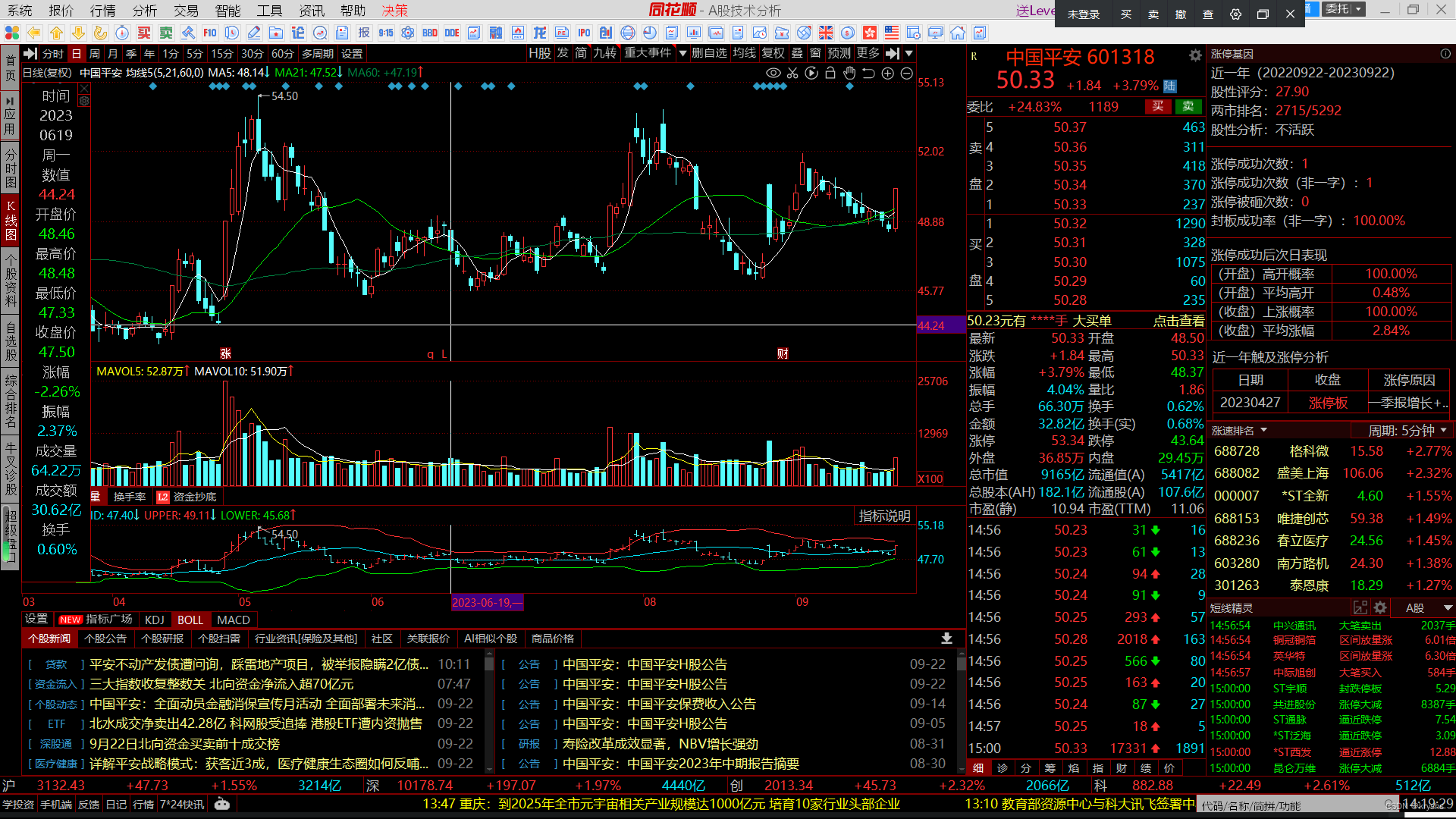Toggle the chart lock icon

[x=830, y=74]
